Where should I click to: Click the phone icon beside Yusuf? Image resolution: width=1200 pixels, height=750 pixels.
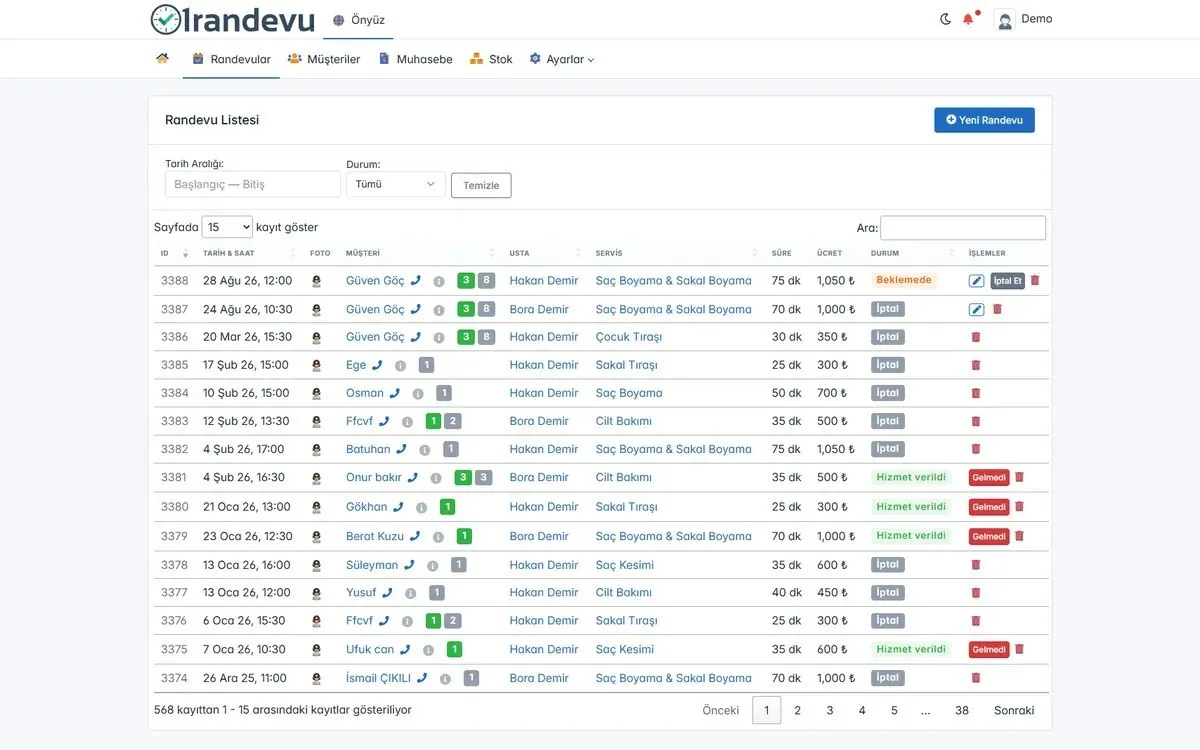388,593
